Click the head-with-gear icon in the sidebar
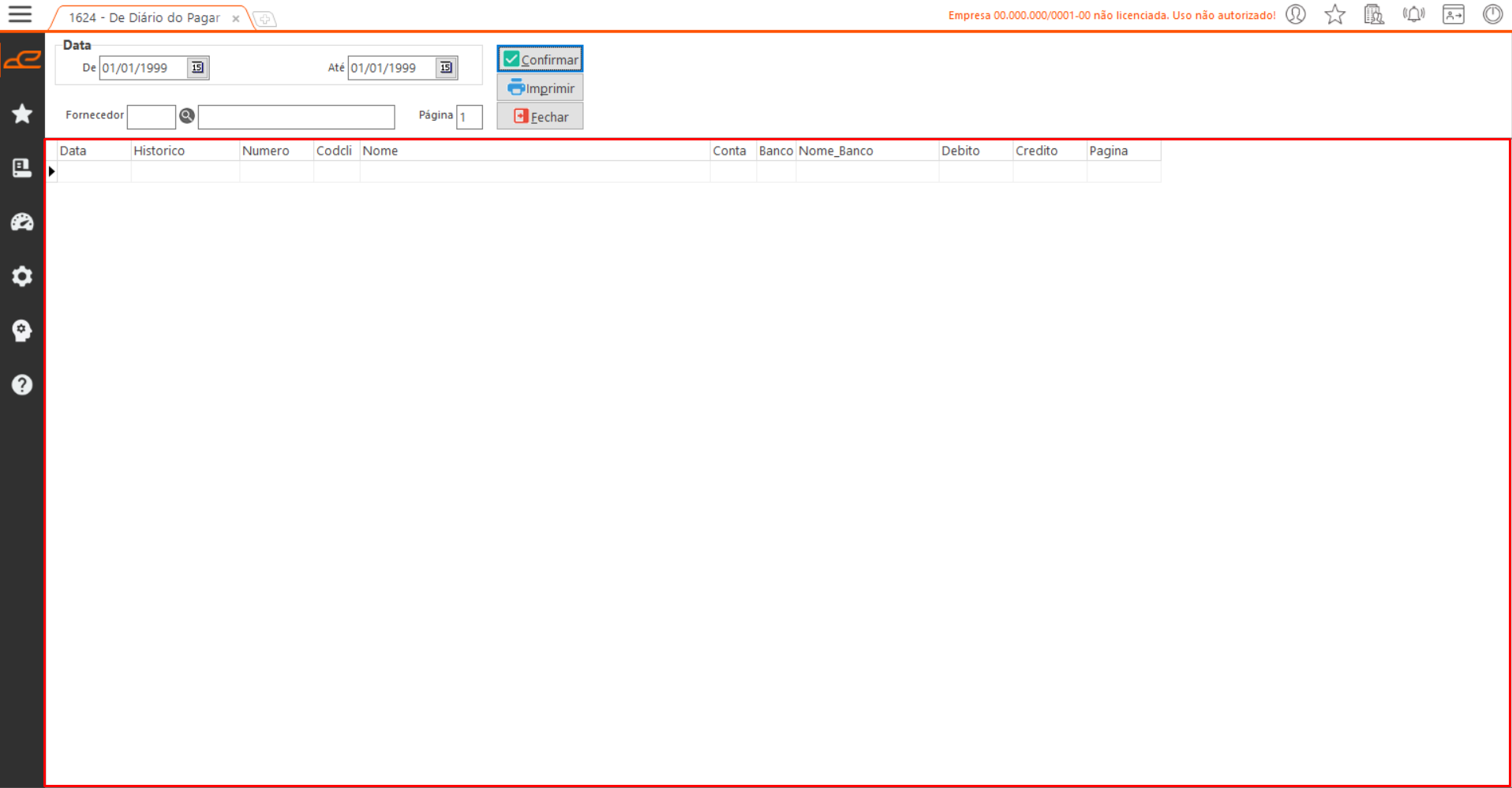The image size is (1512, 788). tap(22, 331)
